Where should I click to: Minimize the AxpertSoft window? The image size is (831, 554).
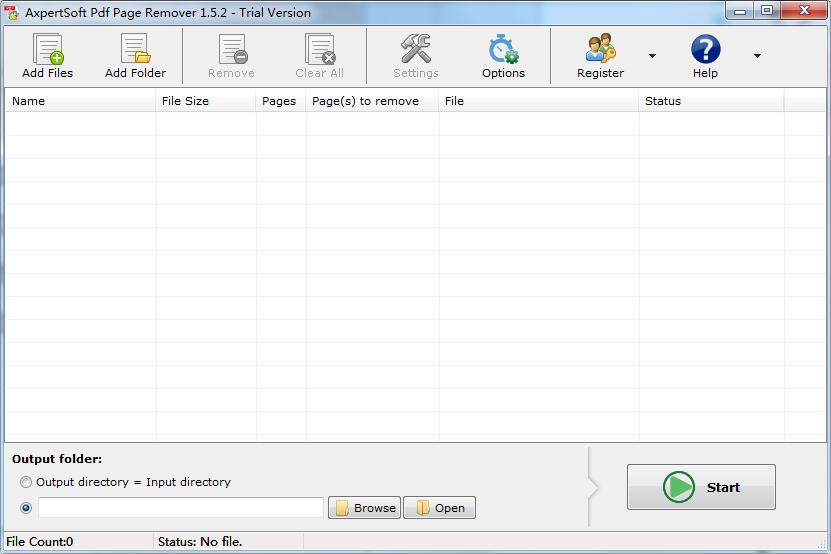coord(740,11)
